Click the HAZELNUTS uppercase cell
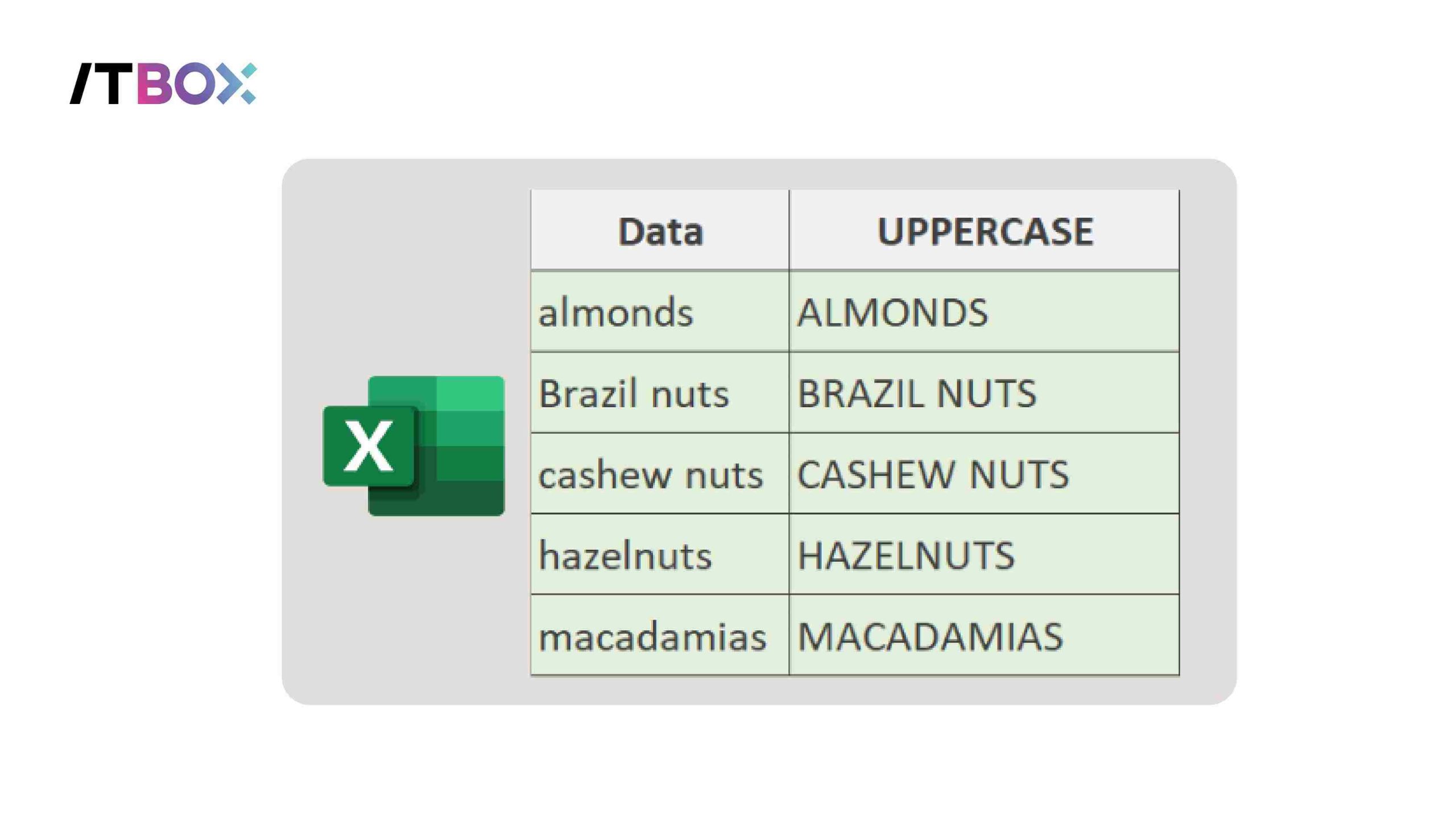The image size is (1456, 818). (x=984, y=555)
